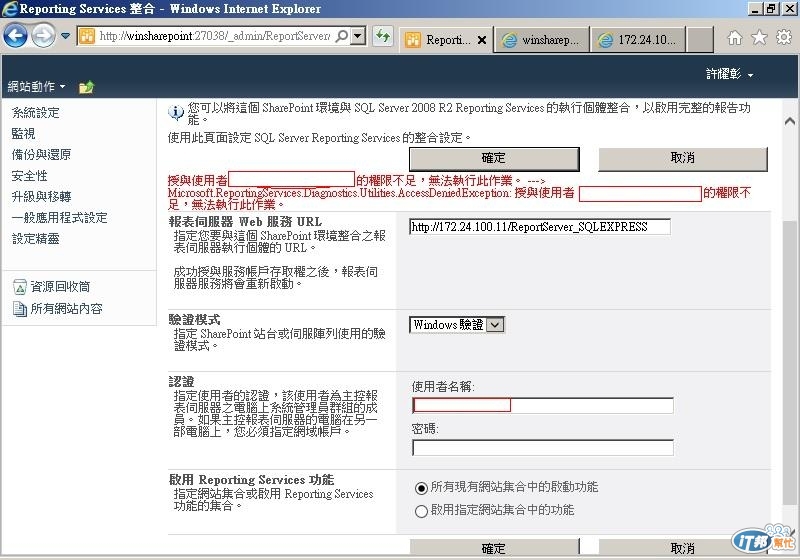
Task: Open the recent pages dropdown arrow
Action: (66, 36)
